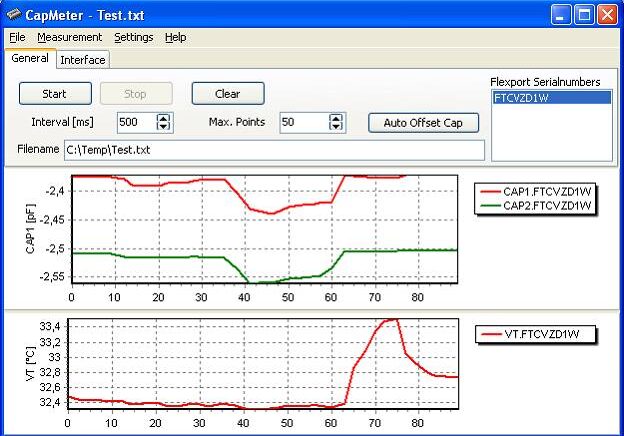Open the Settings menu
624x436 pixels.
pyautogui.click(x=133, y=37)
